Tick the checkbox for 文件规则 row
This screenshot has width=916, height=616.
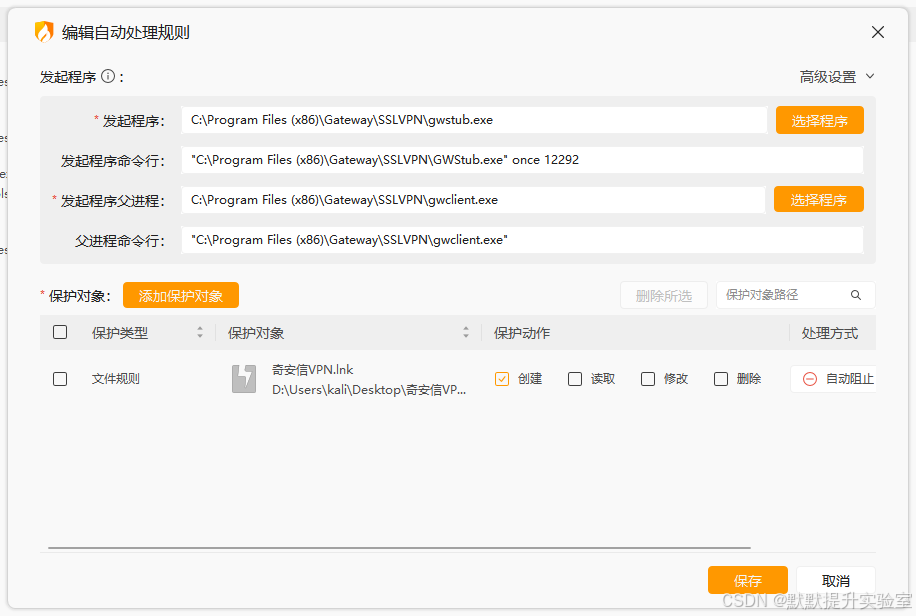pyautogui.click(x=60, y=379)
